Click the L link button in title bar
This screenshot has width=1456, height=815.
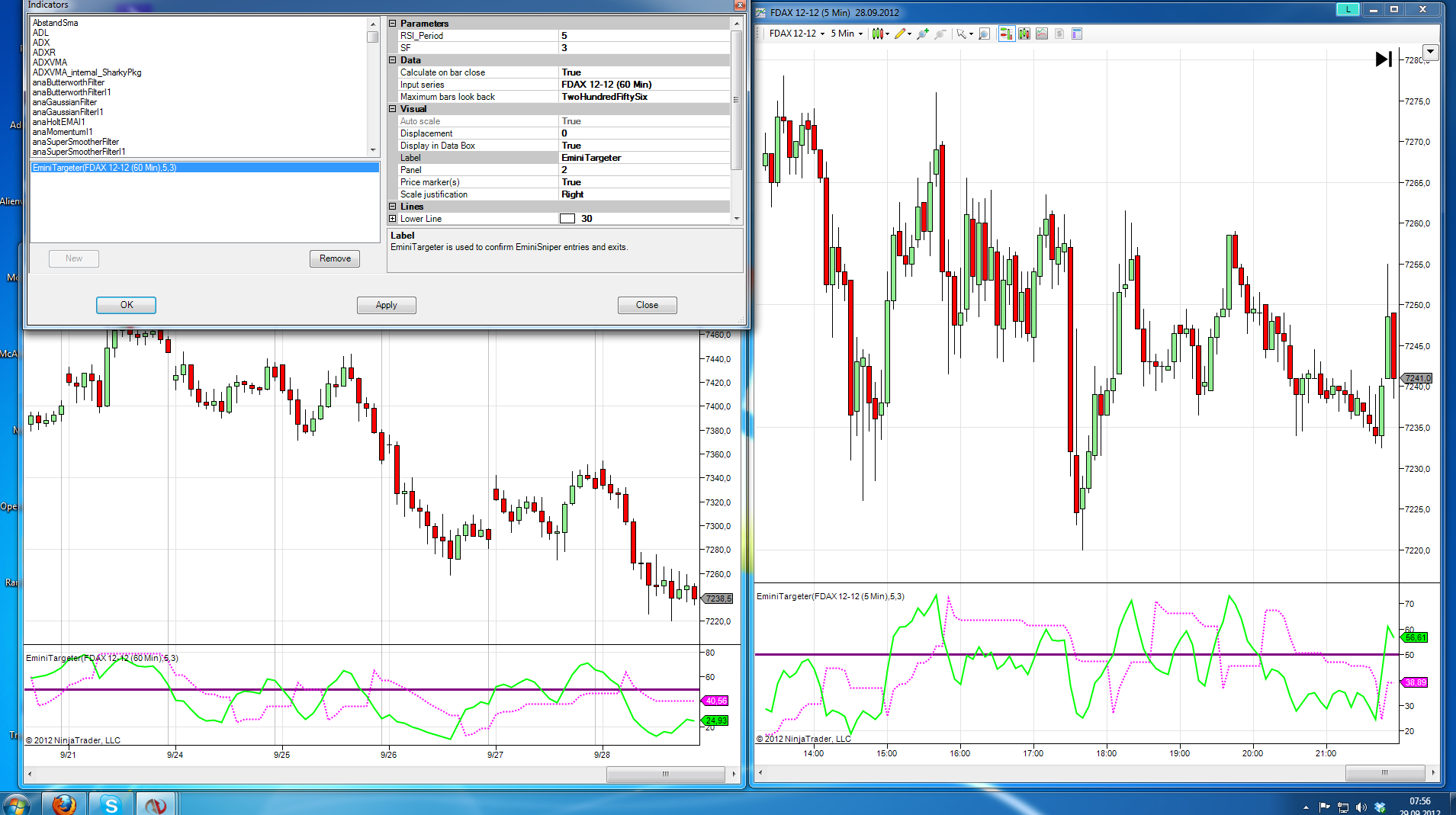coord(1348,10)
